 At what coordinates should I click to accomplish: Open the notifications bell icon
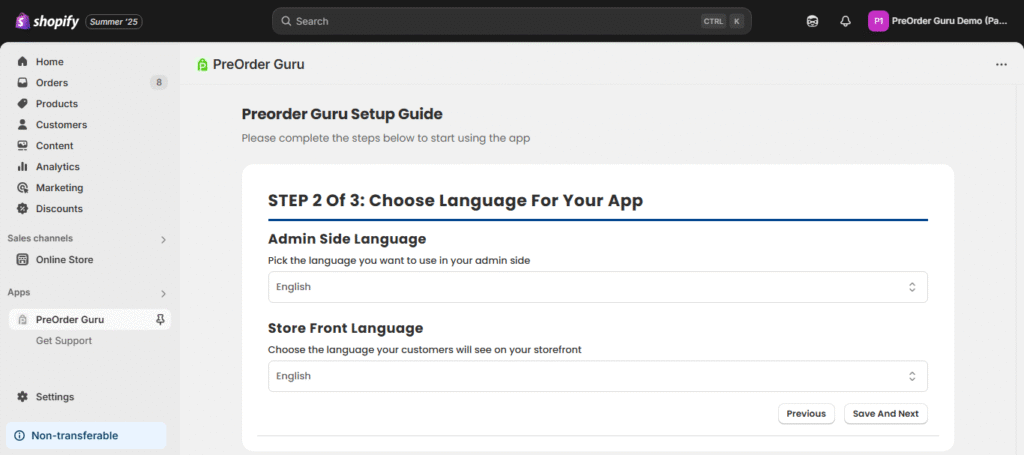(845, 21)
